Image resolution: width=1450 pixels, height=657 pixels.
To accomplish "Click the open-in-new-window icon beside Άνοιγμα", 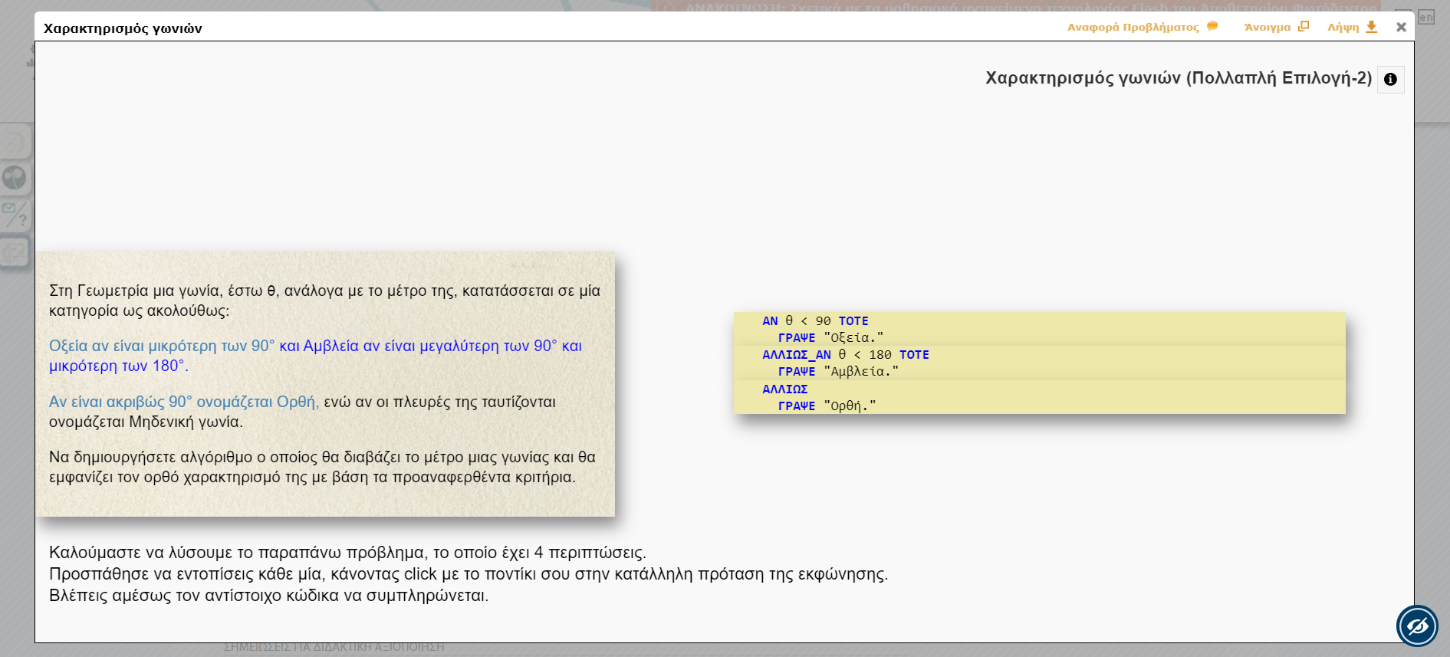I will (1303, 27).
